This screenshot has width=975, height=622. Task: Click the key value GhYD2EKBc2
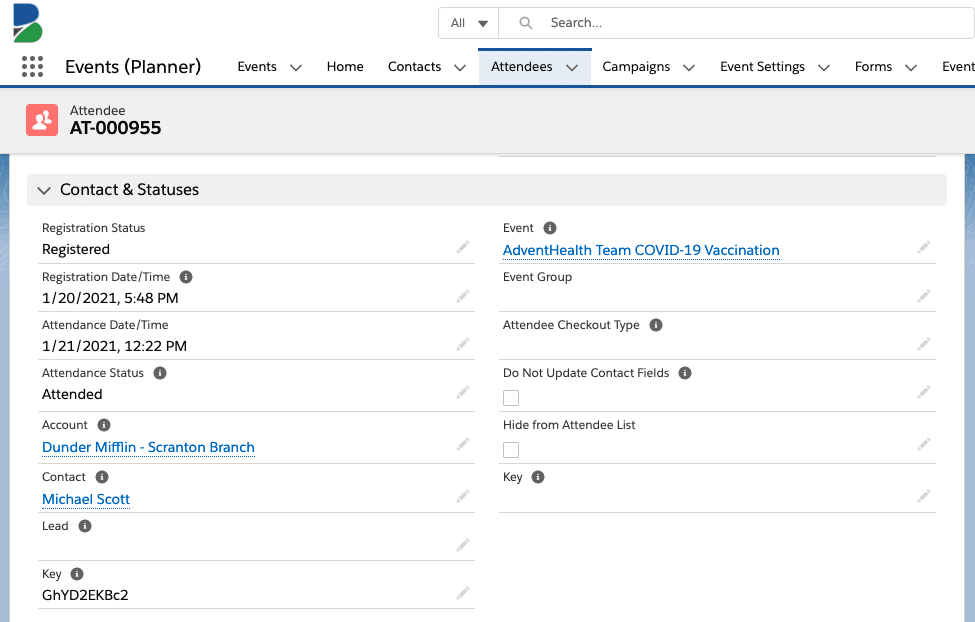(85, 595)
